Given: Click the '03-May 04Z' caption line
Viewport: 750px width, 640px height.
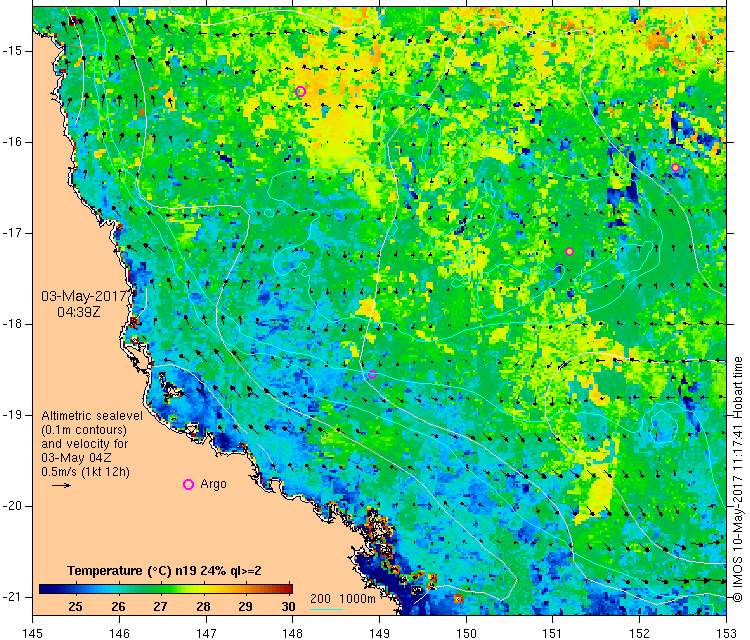Looking at the screenshot, I should pos(76,457).
